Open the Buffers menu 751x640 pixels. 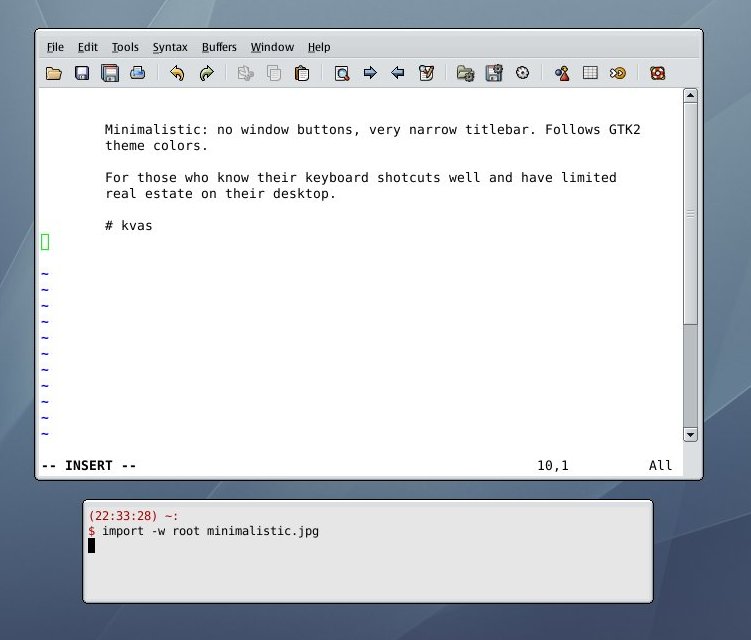click(219, 47)
